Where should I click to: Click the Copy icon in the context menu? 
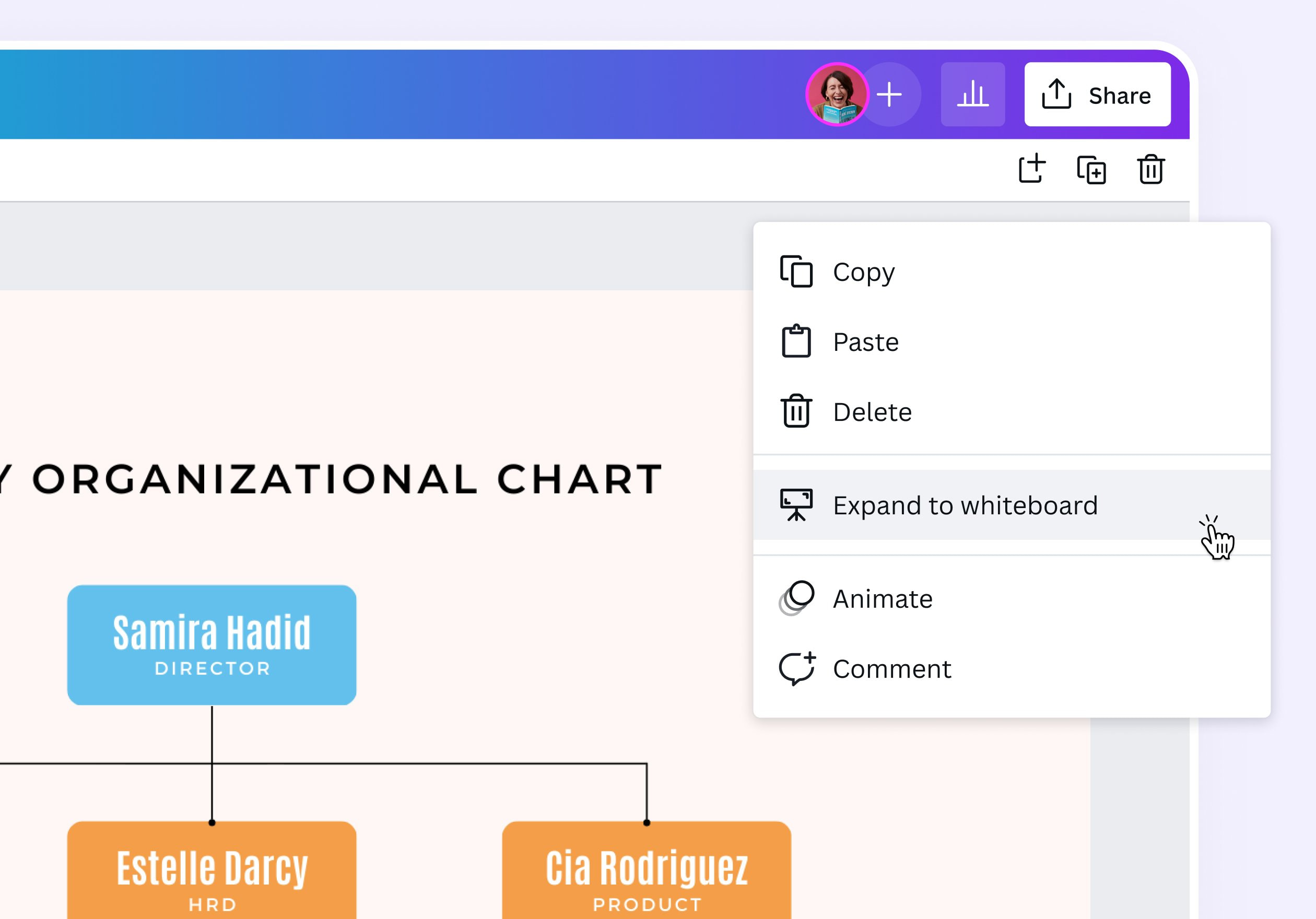tap(797, 272)
